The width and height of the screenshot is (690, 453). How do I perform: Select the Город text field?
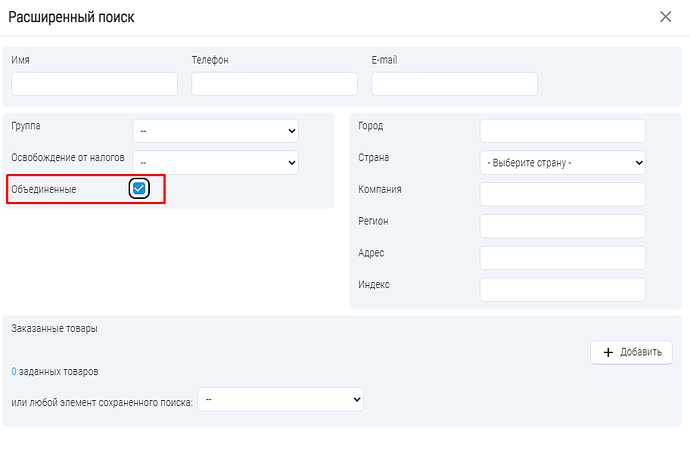563,130
